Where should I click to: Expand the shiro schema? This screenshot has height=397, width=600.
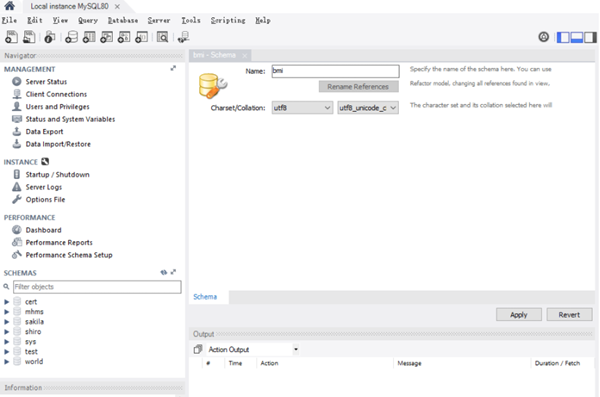click(x=7, y=332)
